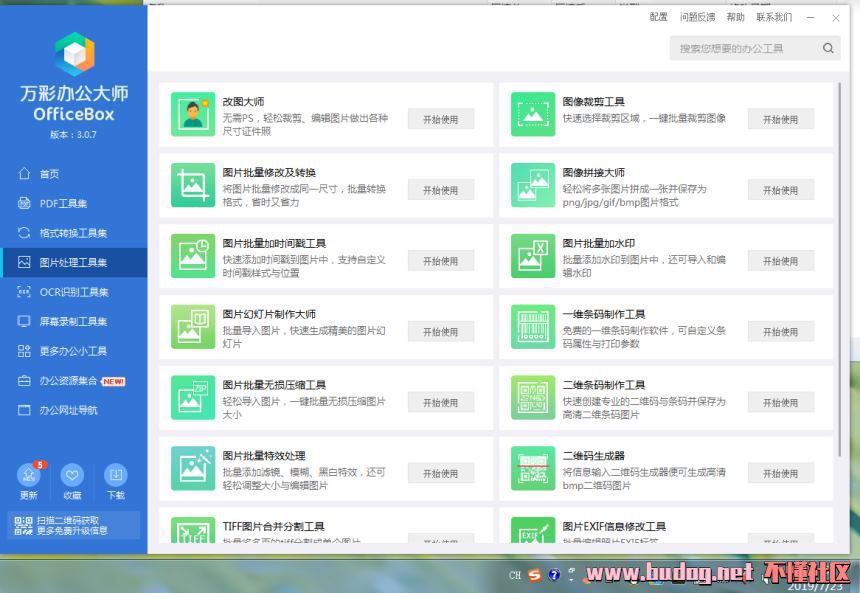860x593 pixels.
Task: Click the 二维码生成器 title text
Action: (x=593, y=455)
